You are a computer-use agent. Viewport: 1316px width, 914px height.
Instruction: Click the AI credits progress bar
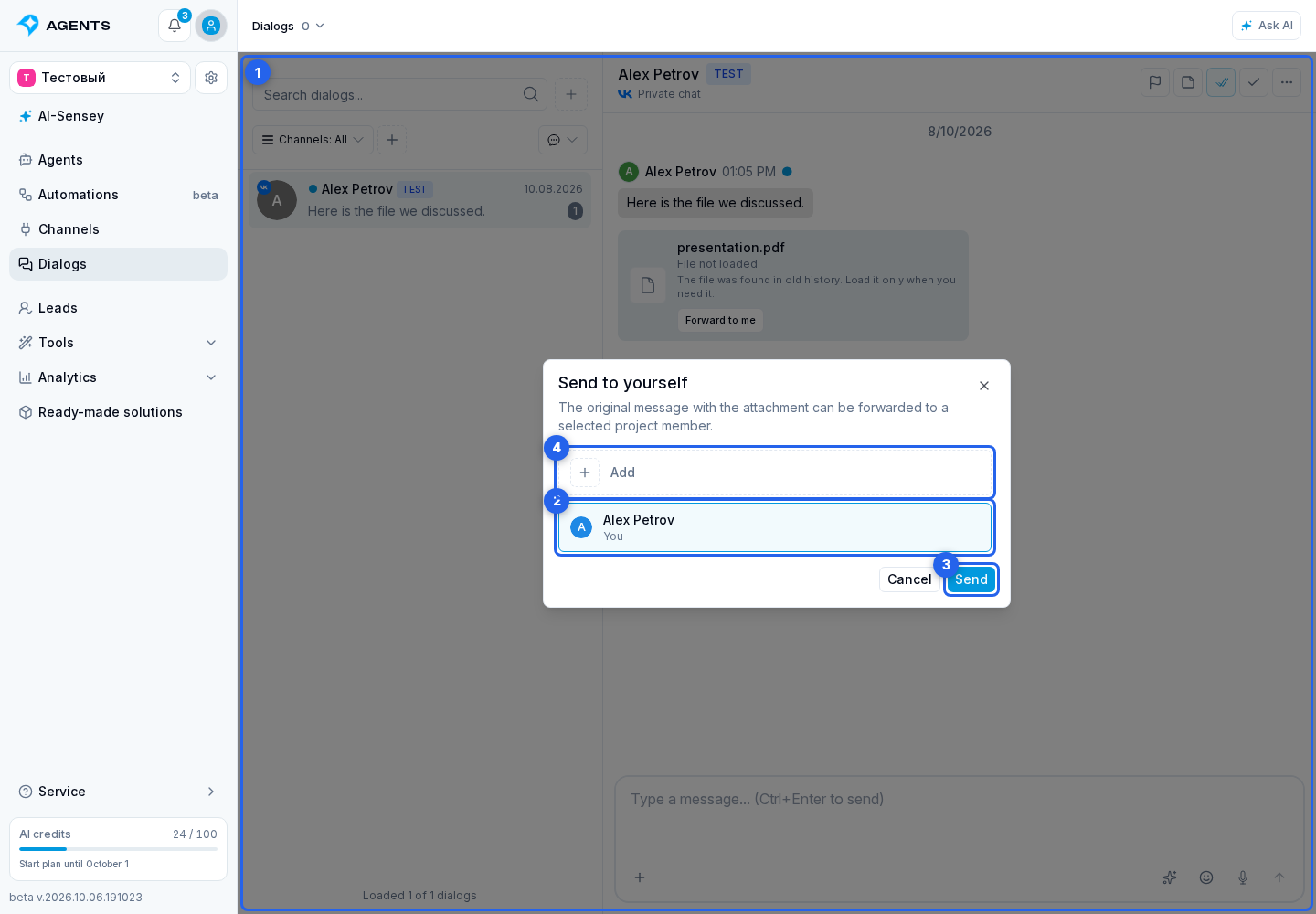click(x=118, y=849)
